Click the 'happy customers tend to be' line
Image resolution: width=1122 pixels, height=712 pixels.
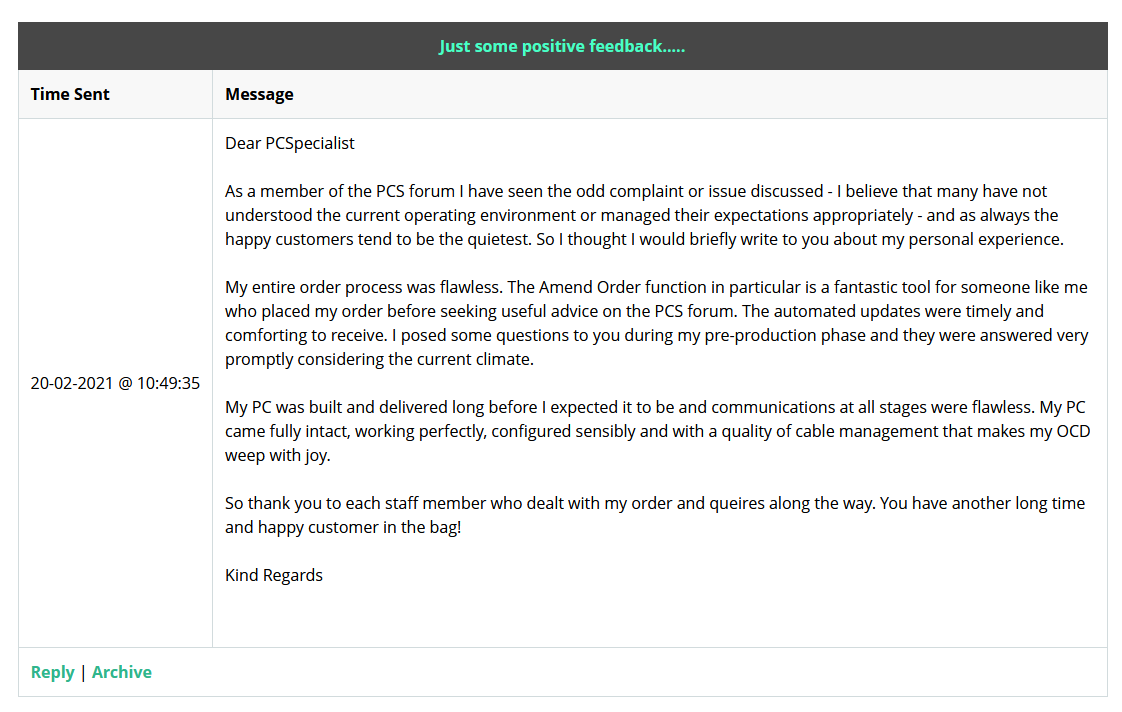pyautogui.click(x=645, y=239)
